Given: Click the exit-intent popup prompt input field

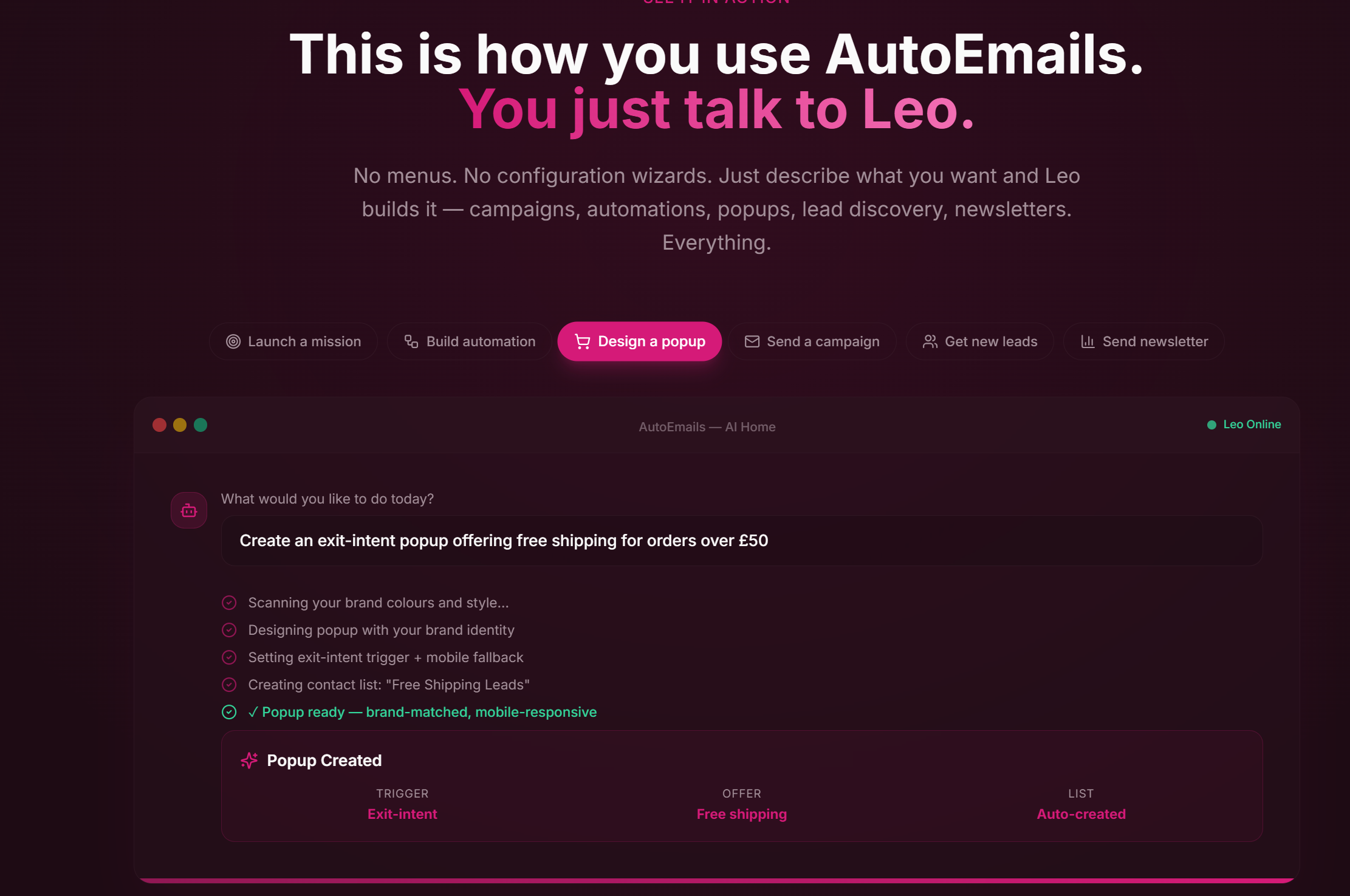Looking at the screenshot, I should tap(680, 540).
